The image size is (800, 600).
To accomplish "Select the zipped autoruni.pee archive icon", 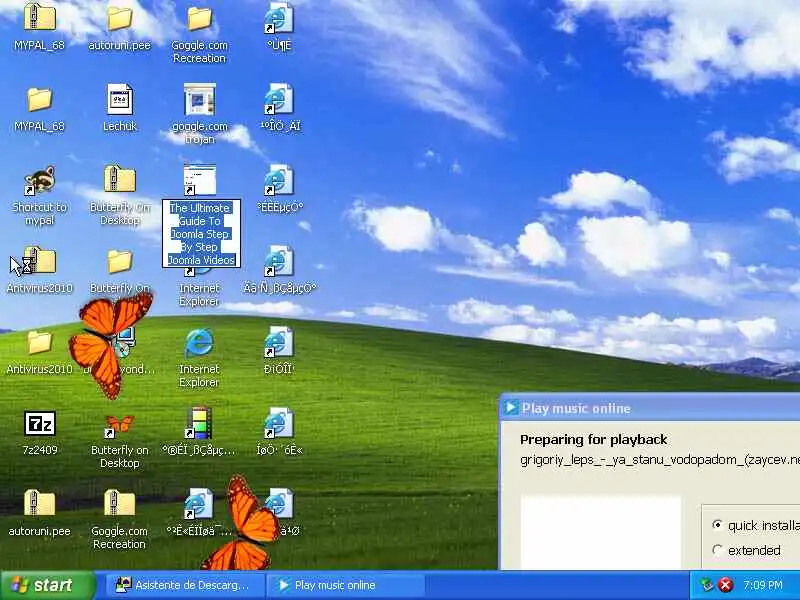I will pos(40,503).
